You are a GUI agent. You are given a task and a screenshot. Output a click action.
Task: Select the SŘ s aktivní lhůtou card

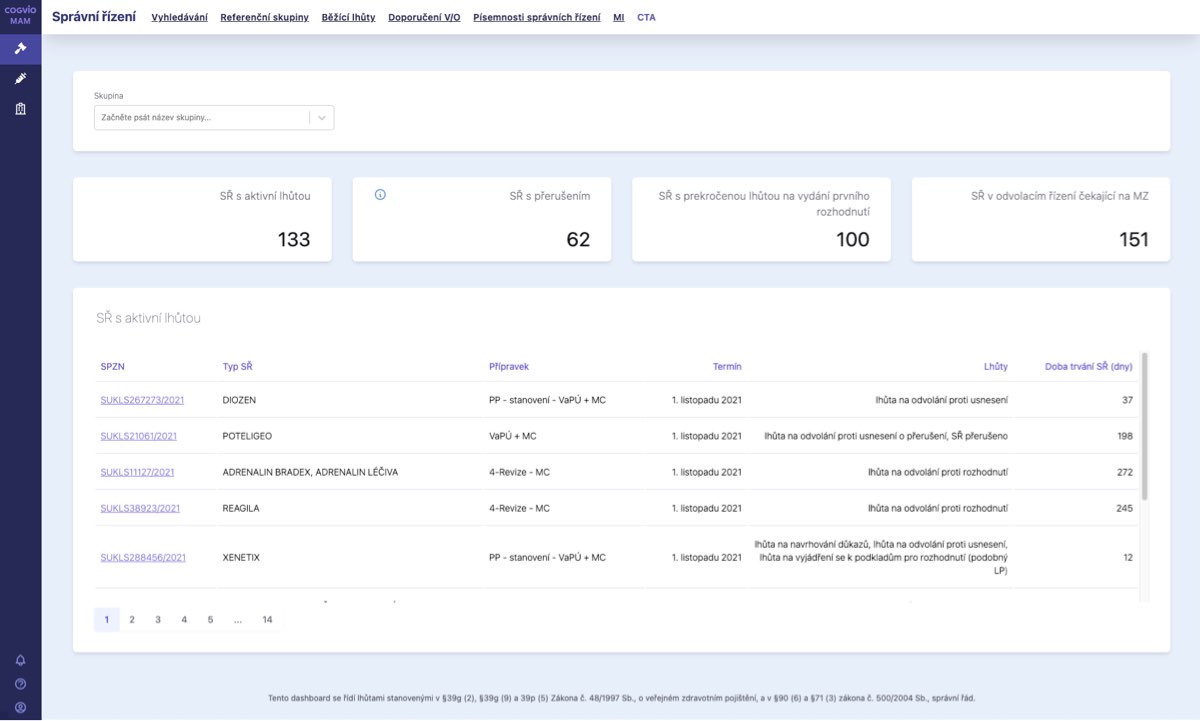[202, 220]
